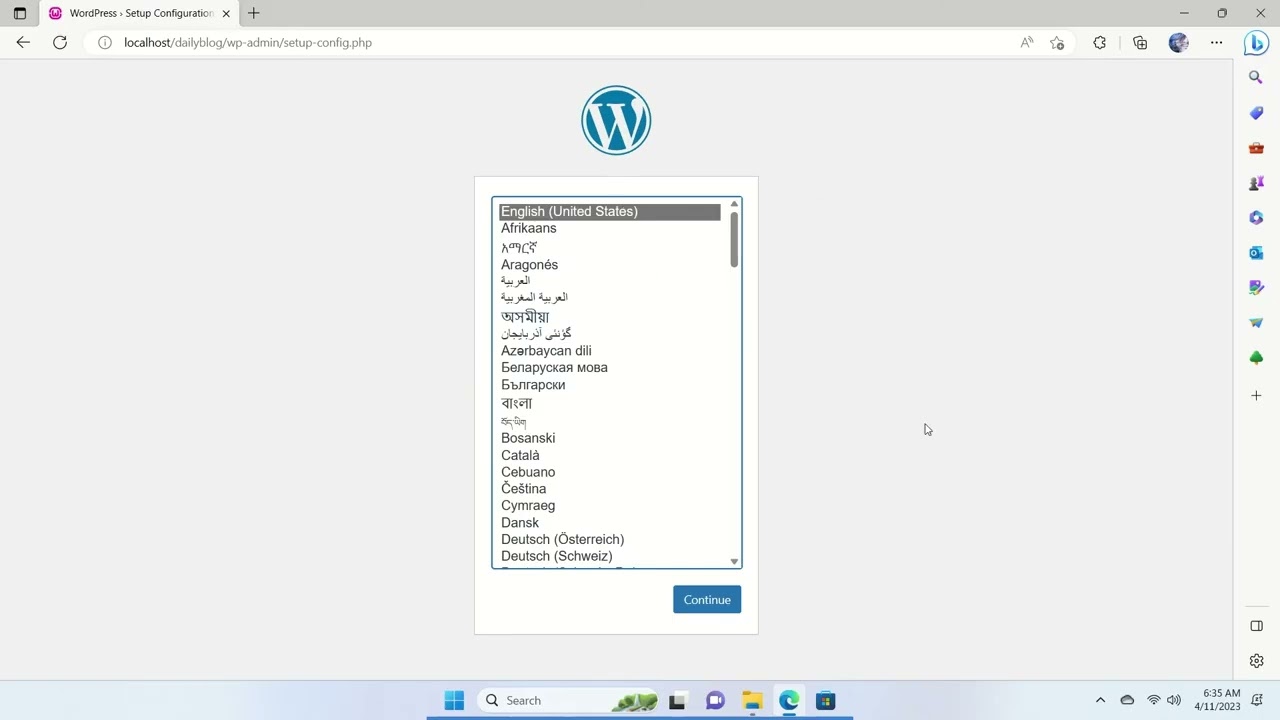Select Azərbaycan dili language option
This screenshot has width=1280, height=720.
(x=610, y=351)
